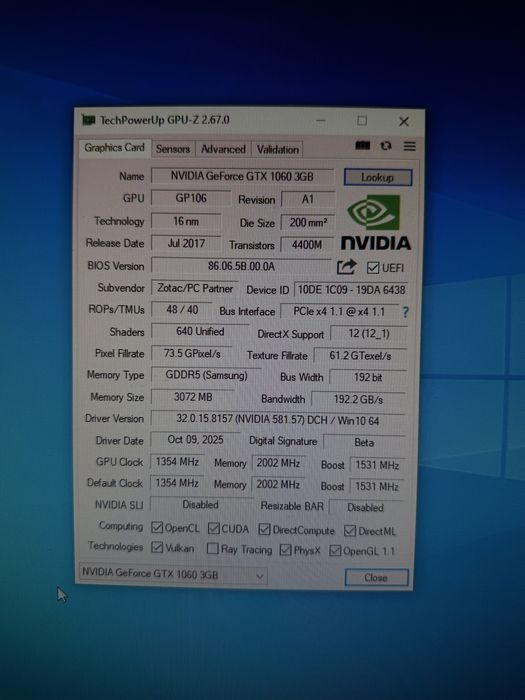Viewport: 525px width, 700px height.
Task: Click the GPU Clock row Memory value 2002 MHz
Action: pos(279,463)
